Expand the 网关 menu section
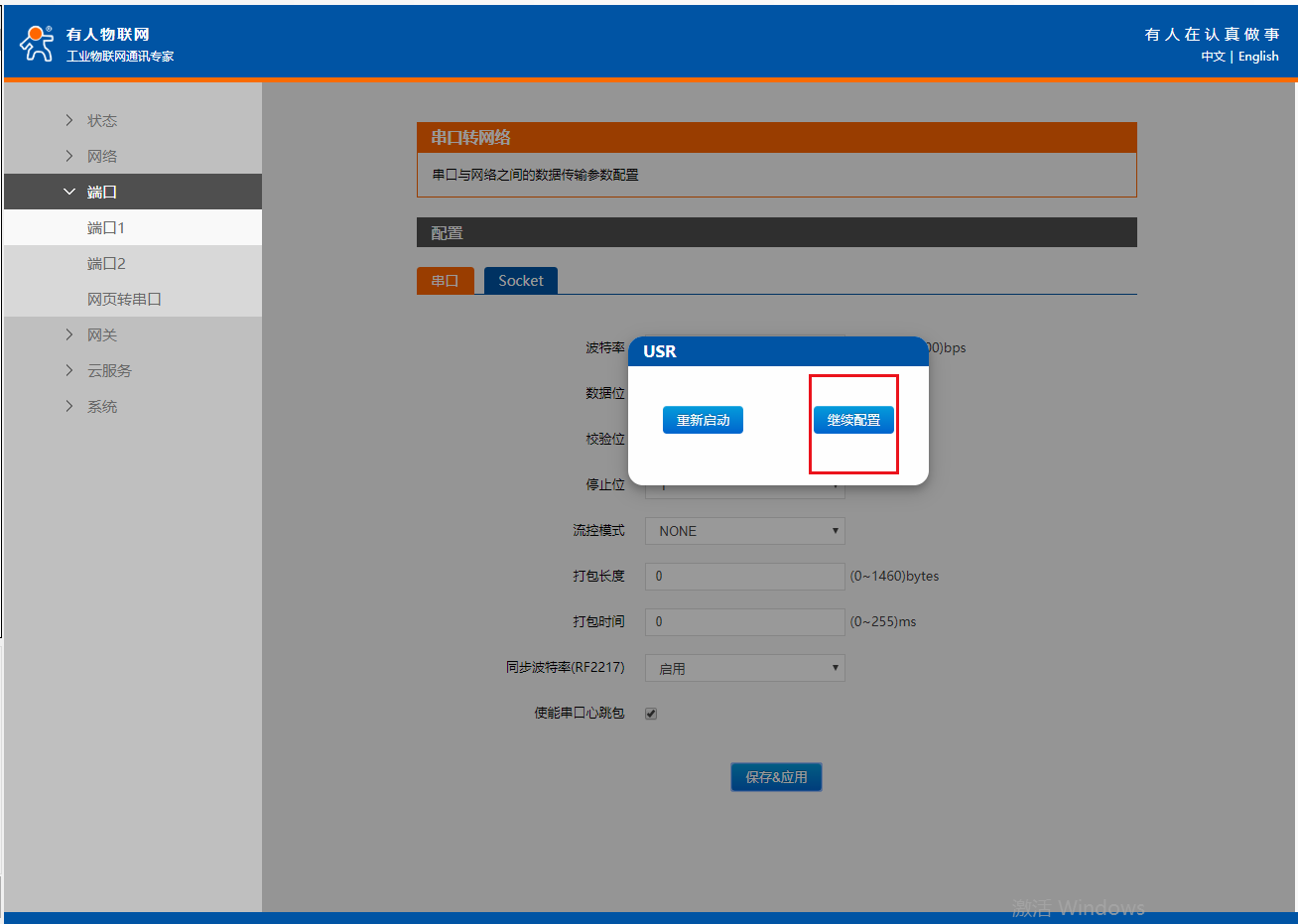Viewport: 1298px width, 924px height. pyautogui.click(x=101, y=334)
